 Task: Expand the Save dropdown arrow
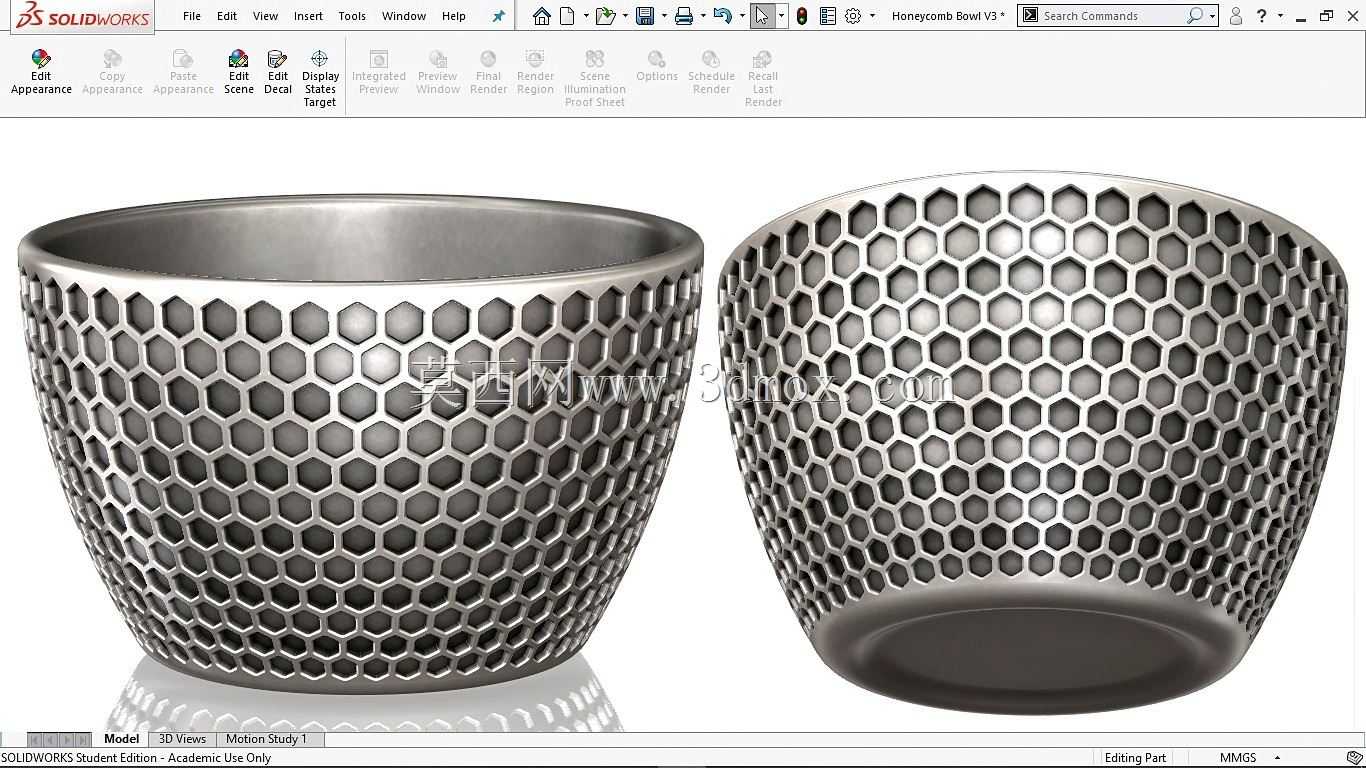(664, 16)
